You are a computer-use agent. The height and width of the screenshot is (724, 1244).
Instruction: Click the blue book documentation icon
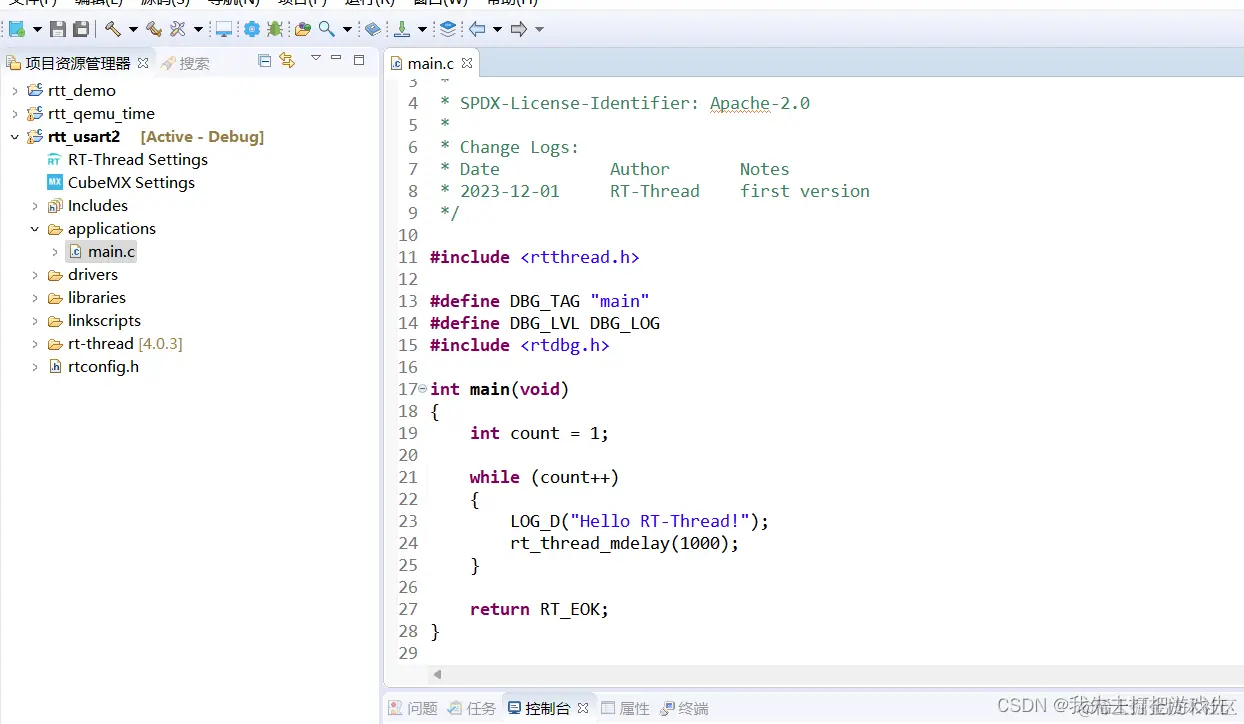click(372, 29)
